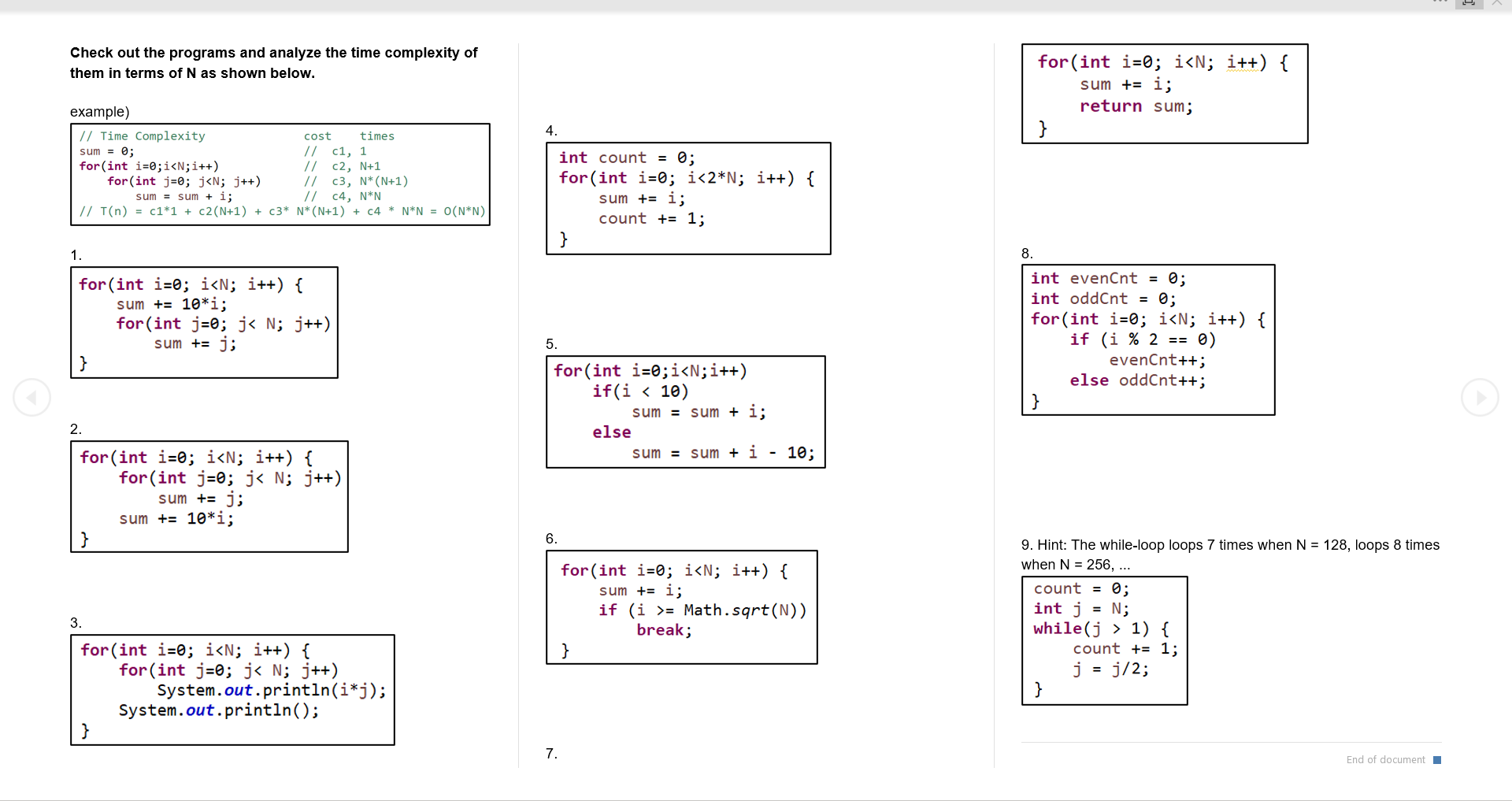The width and height of the screenshot is (1512, 801).
Task: Click the problem instructions heading text
Action: (x=274, y=62)
